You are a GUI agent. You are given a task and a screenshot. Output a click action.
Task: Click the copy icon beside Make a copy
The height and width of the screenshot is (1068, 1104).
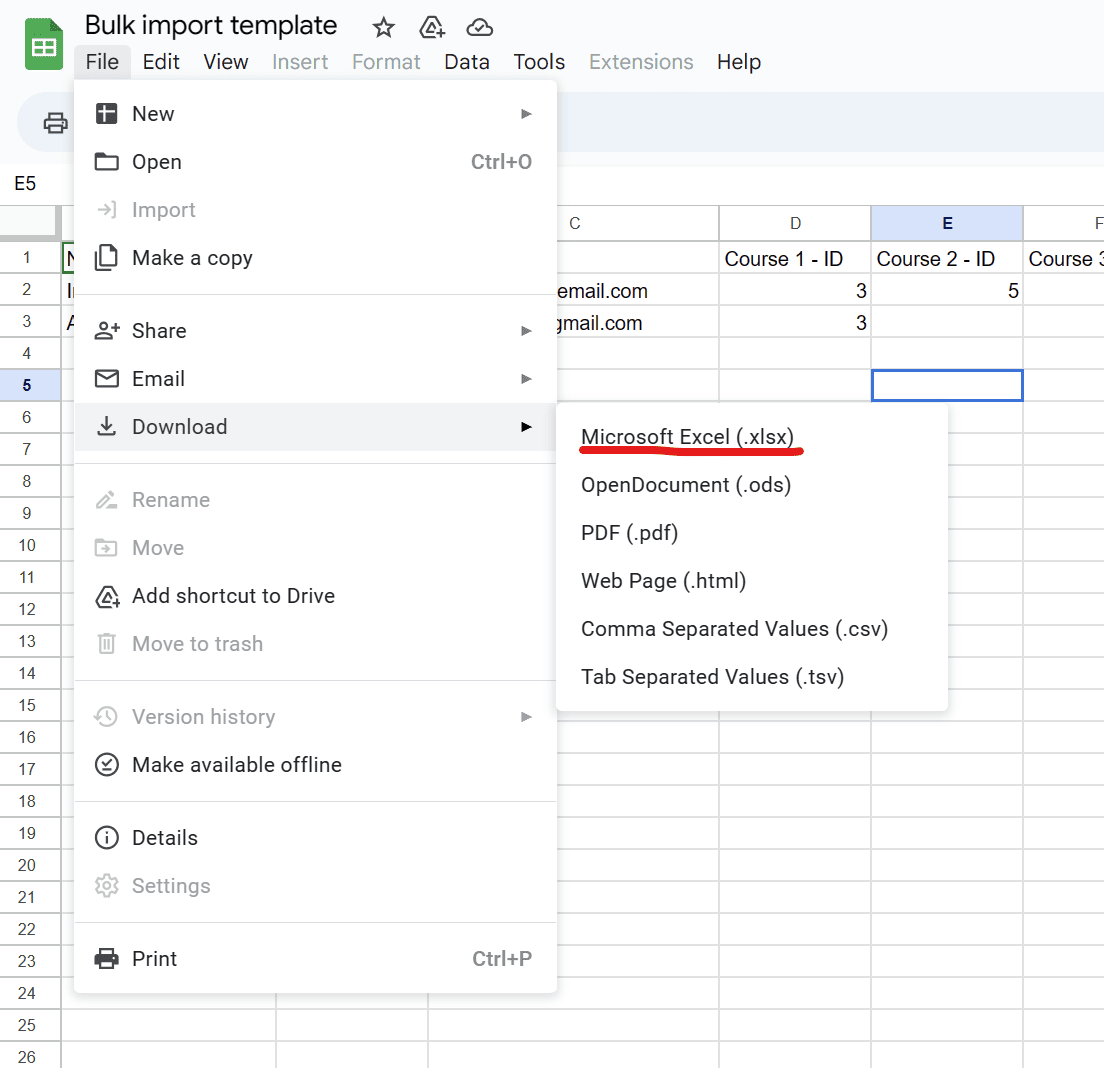pyautogui.click(x=106, y=258)
